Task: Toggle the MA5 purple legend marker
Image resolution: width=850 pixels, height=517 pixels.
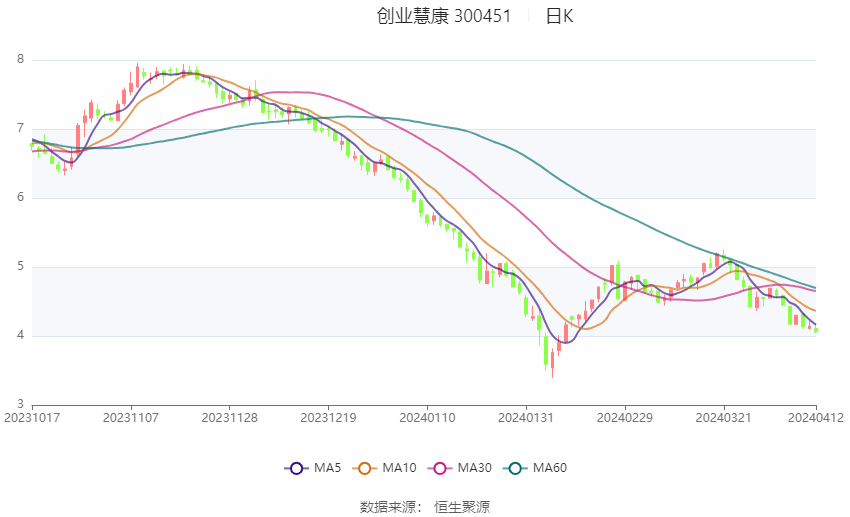Action: point(295,468)
